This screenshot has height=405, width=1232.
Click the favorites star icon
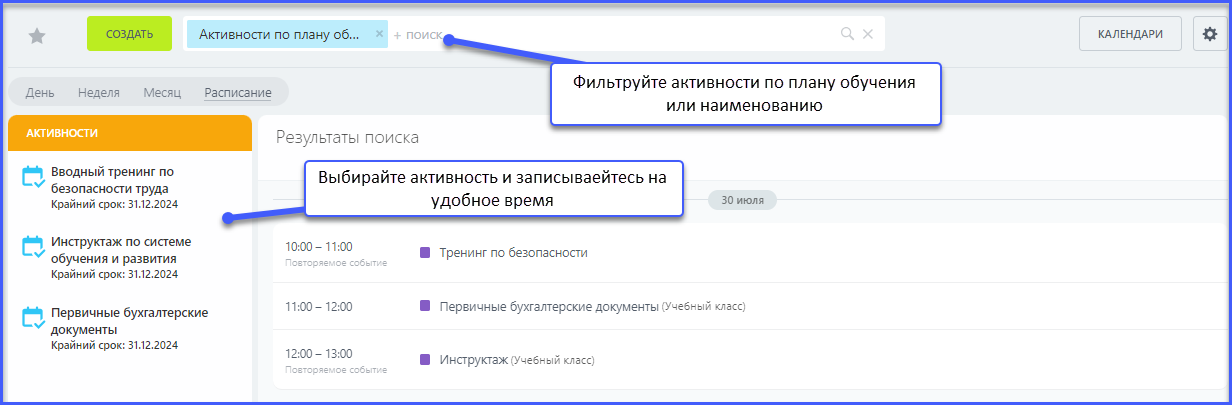pyautogui.click(x=37, y=36)
